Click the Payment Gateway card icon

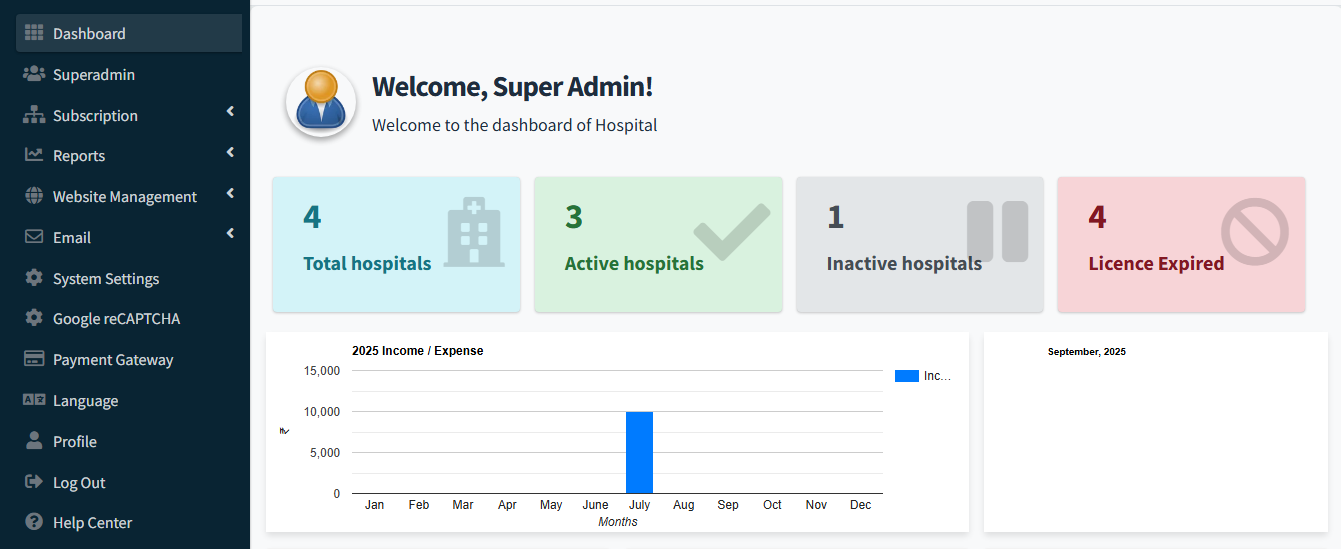pos(34,359)
